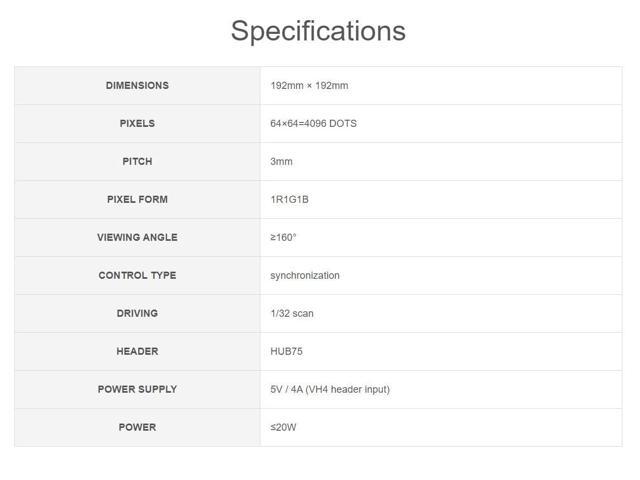Screen dimensions: 640x480
Task: Click the 1R1G1B value cell
Action: click(x=289, y=200)
